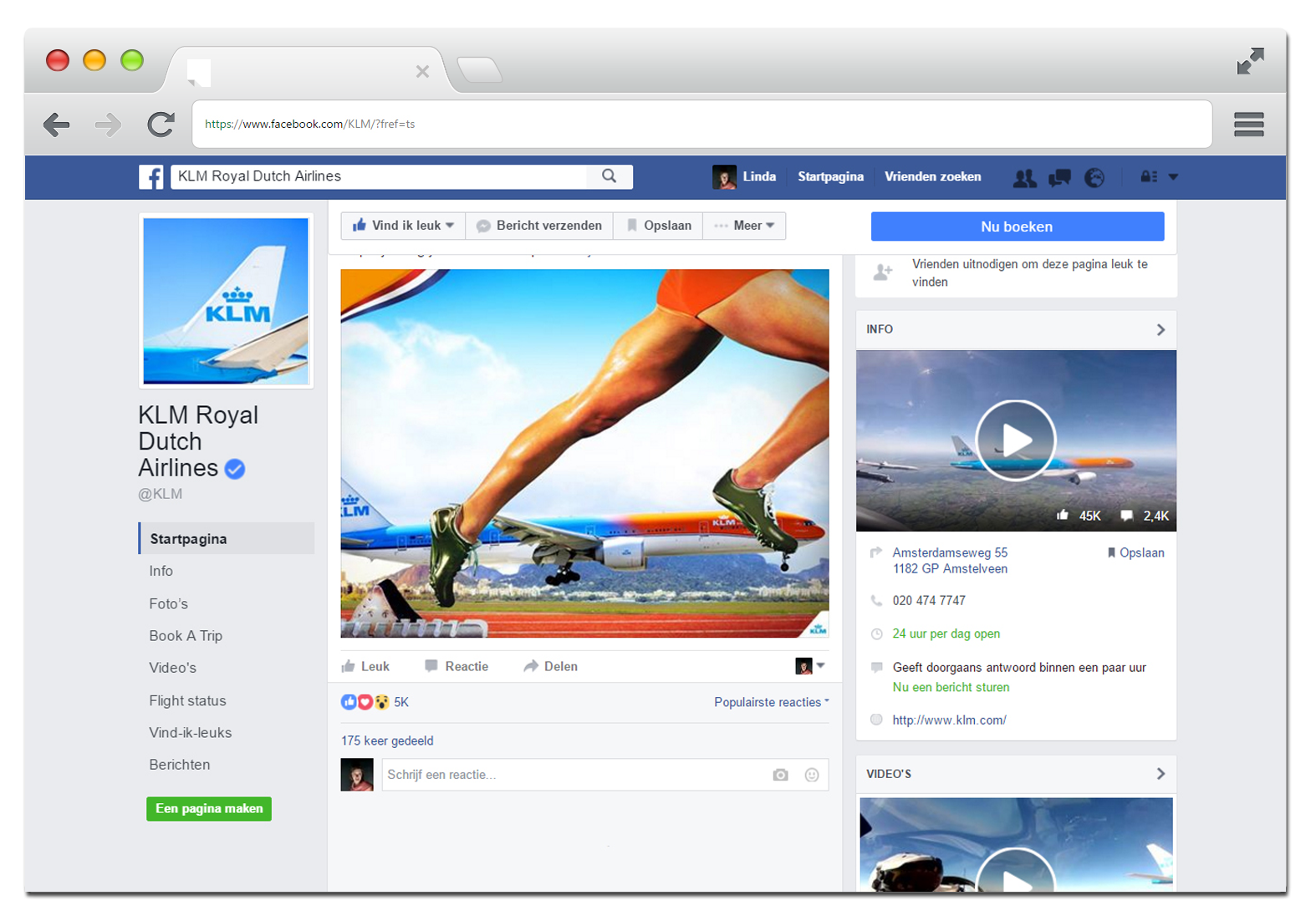Click the reaction emoji icons beside 5K
1316x921 pixels.
click(x=365, y=702)
